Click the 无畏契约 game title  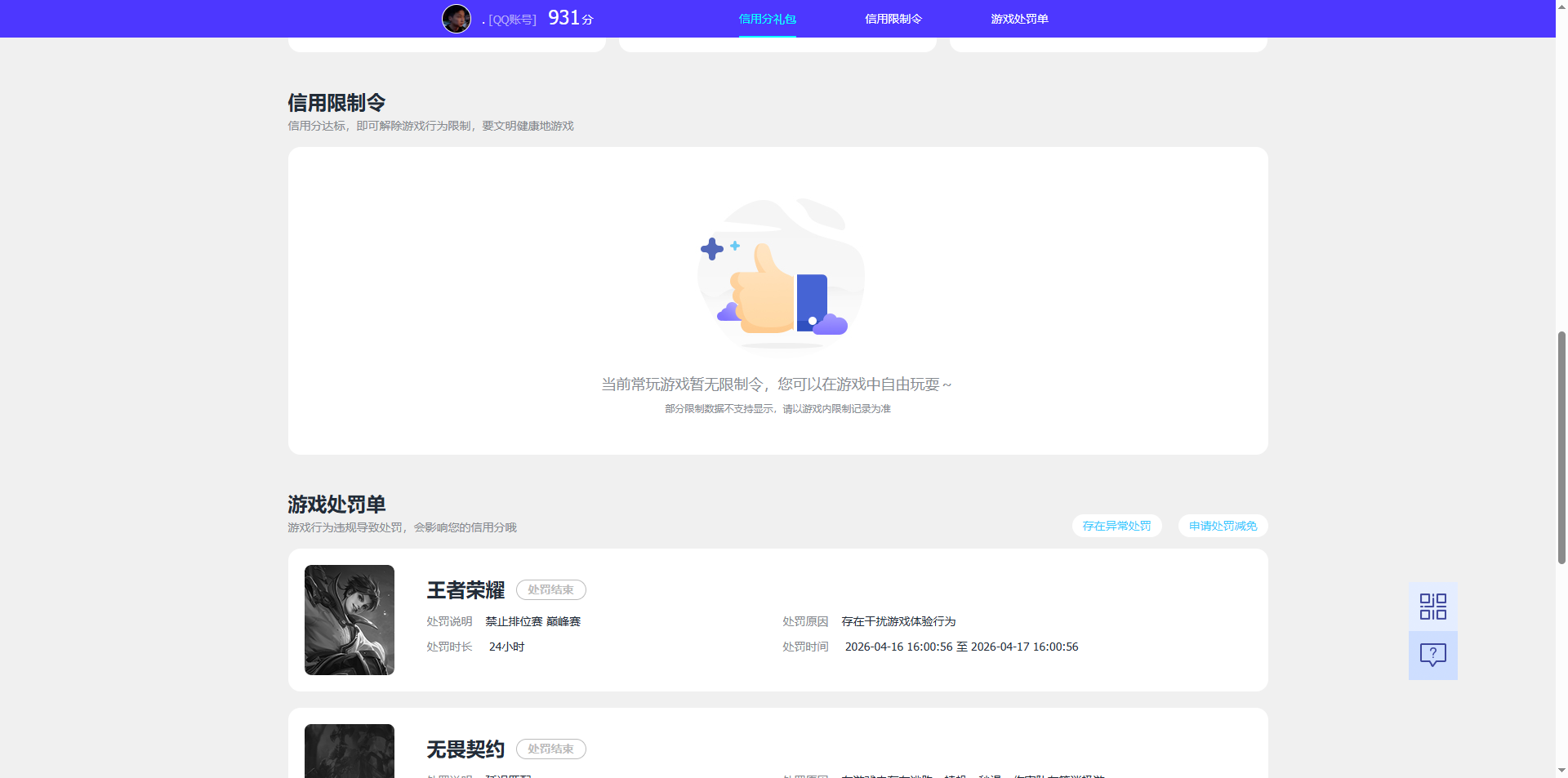(x=465, y=749)
